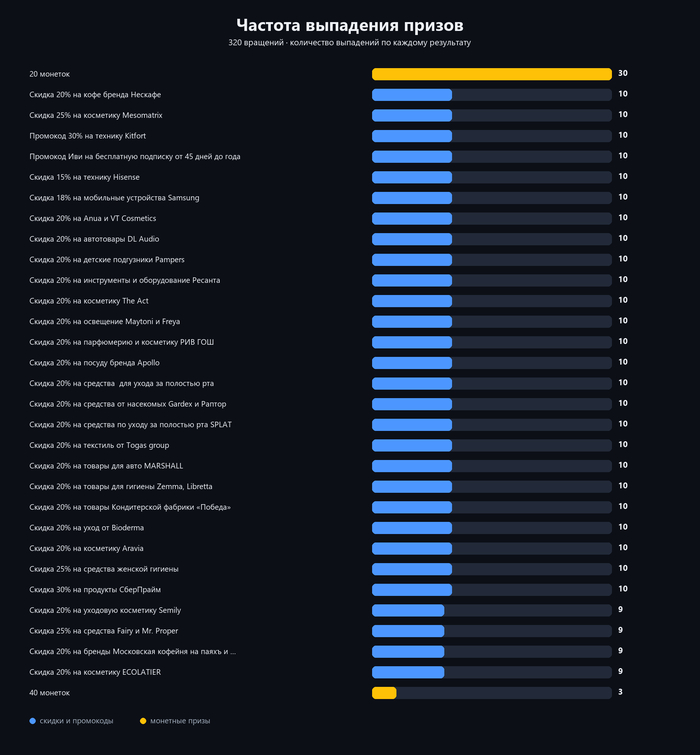
Task: Select the yellow bar for 20 монеток
Action: [x=492, y=74]
